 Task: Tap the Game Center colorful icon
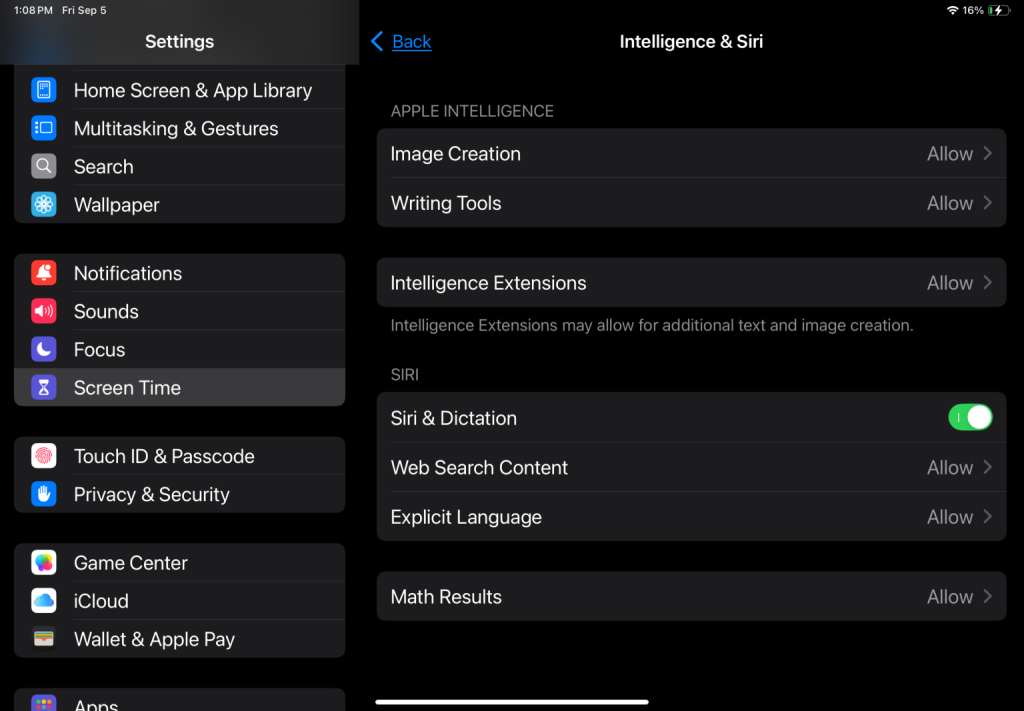click(x=43, y=563)
